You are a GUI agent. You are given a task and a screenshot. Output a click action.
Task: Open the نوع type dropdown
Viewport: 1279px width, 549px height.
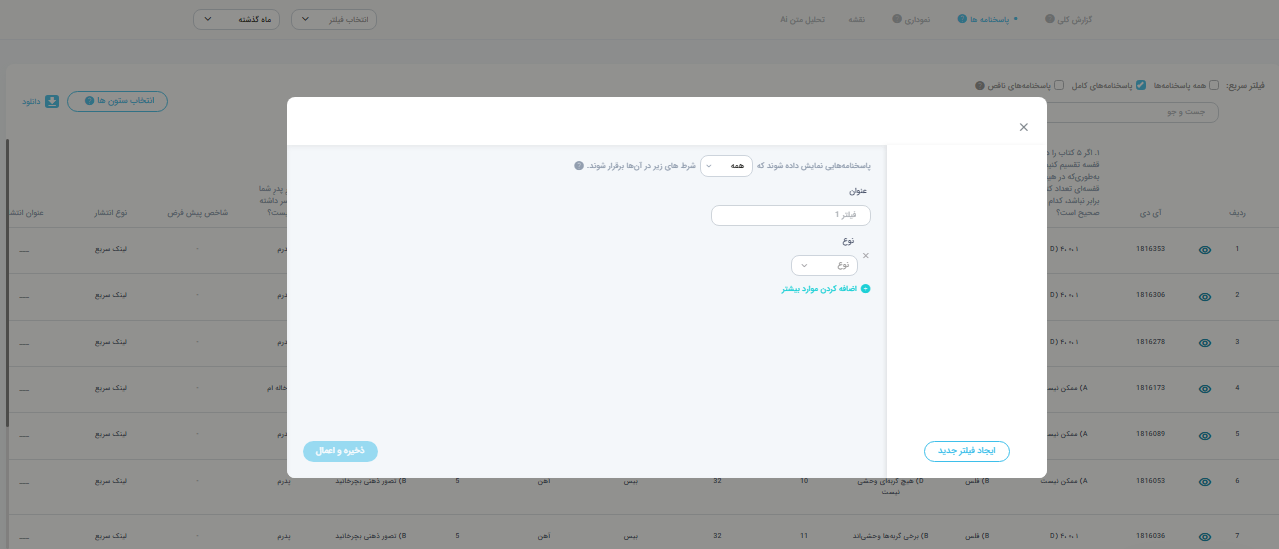pyautogui.click(x=824, y=265)
